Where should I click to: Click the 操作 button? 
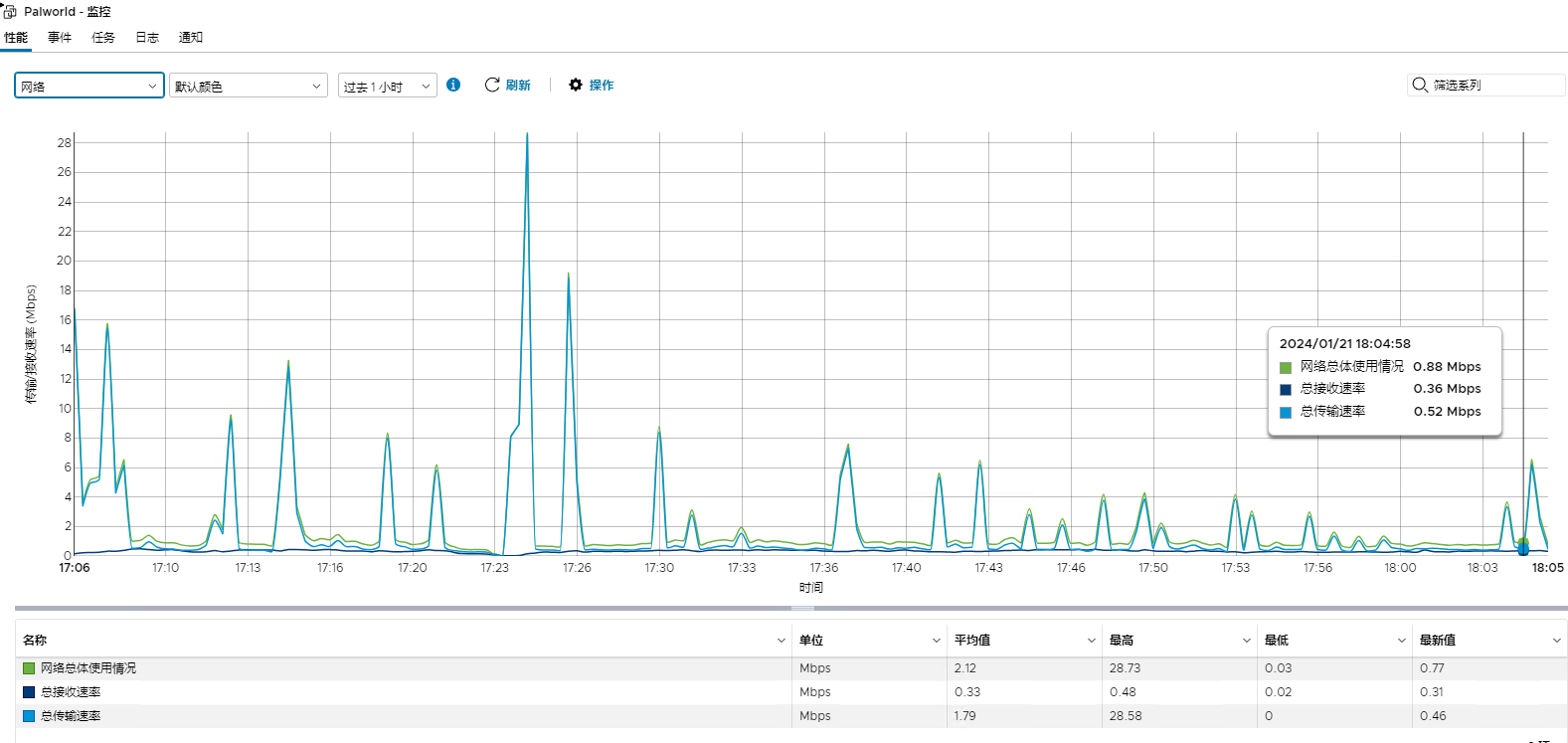(592, 85)
